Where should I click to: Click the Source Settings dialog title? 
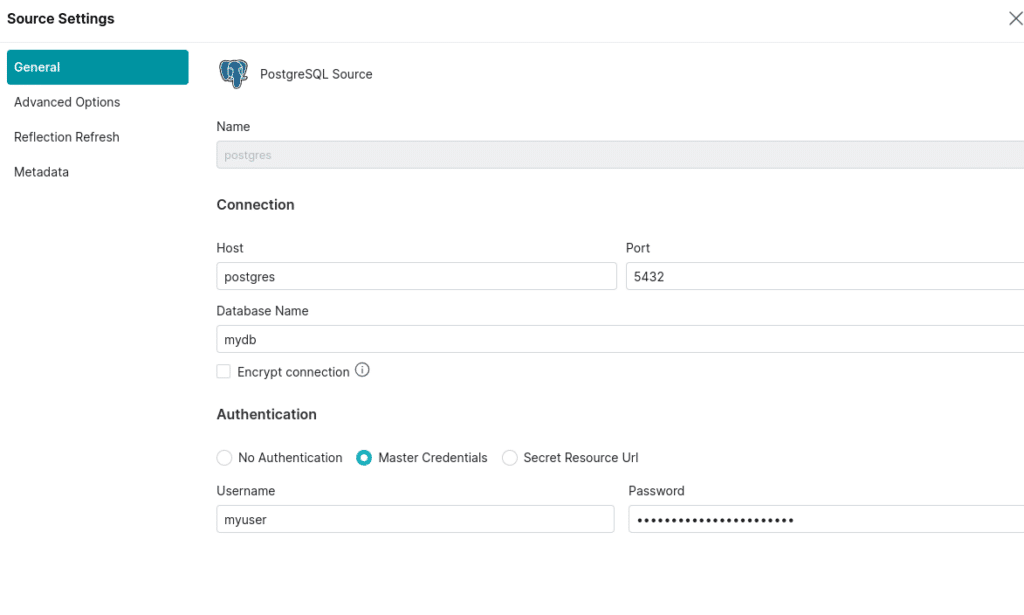point(61,19)
